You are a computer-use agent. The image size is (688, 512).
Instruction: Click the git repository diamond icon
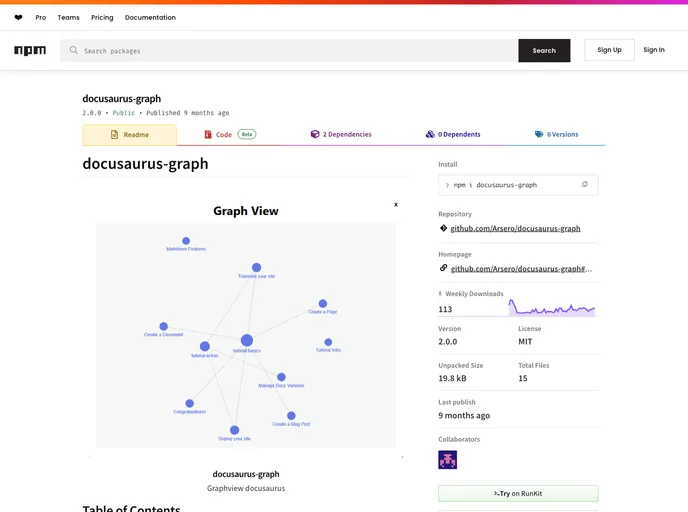point(443,228)
